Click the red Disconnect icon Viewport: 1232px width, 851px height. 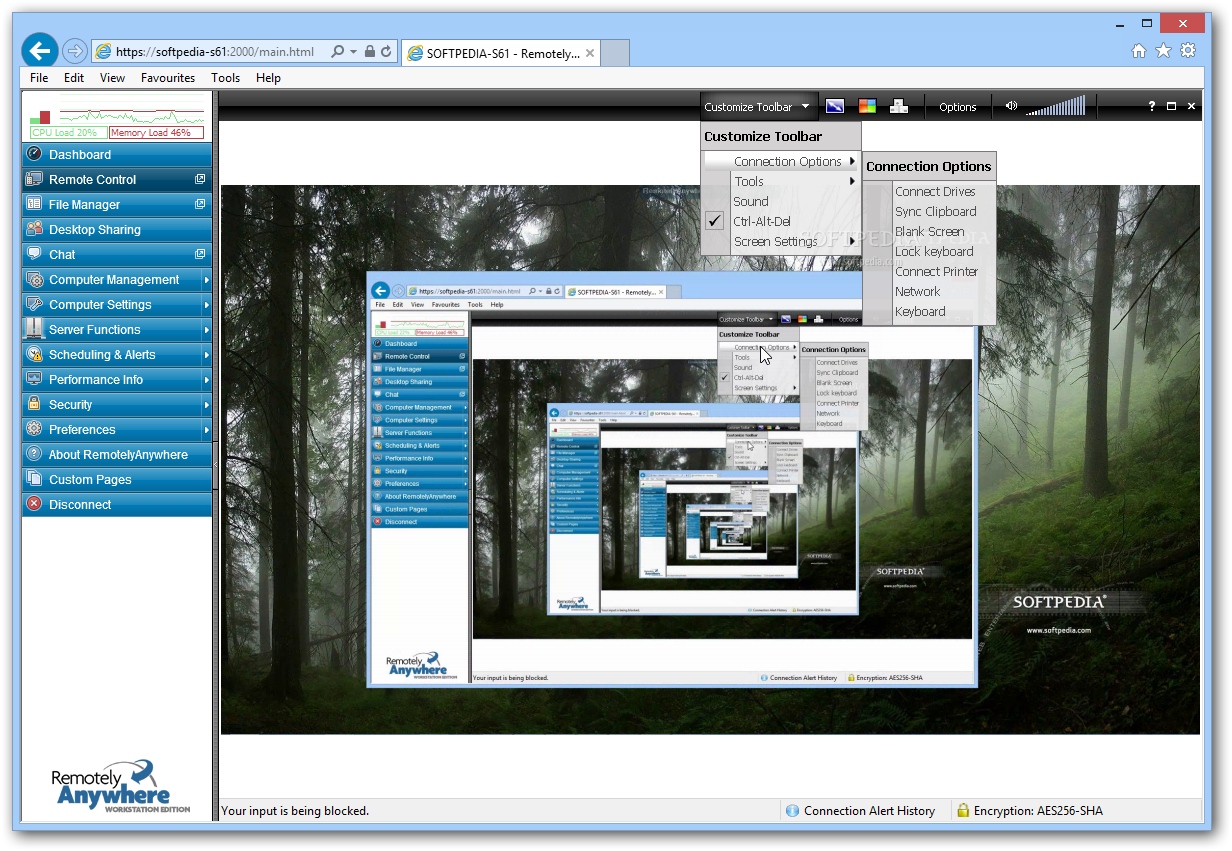pos(35,504)
